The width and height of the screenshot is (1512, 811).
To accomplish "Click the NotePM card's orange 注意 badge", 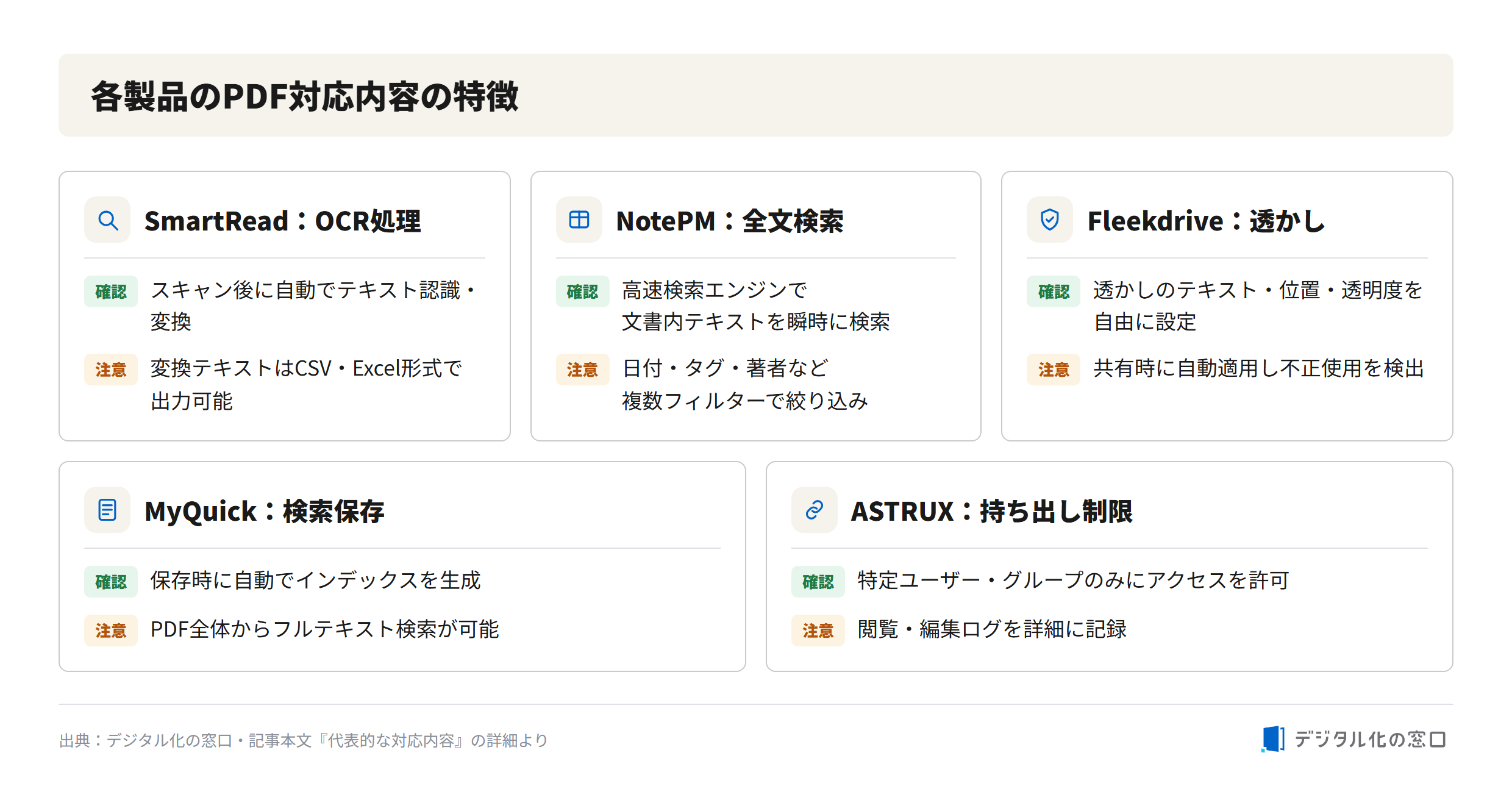I will pos(582,370).
